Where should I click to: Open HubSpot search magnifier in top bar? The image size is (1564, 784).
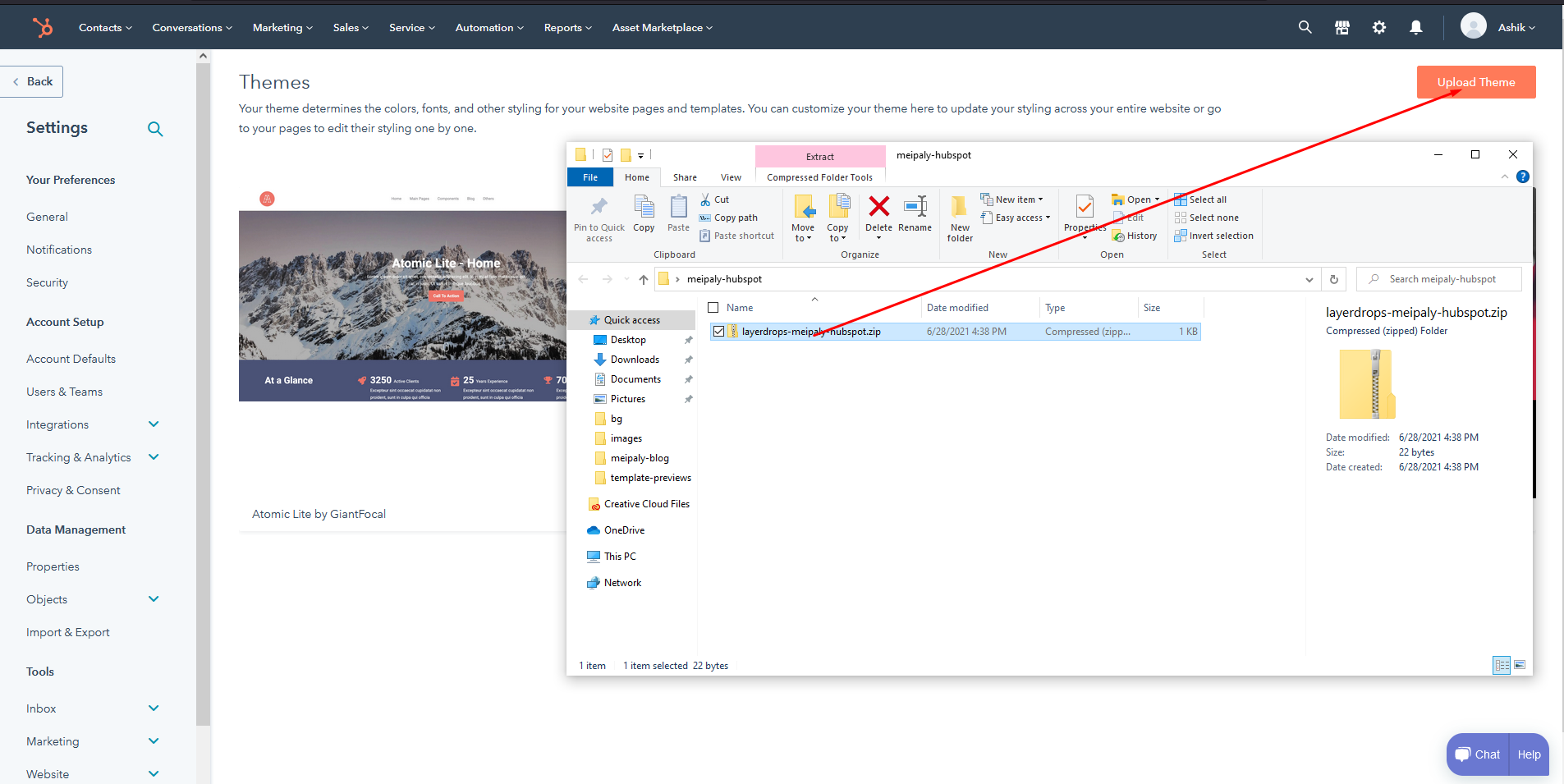[1305, 27]
